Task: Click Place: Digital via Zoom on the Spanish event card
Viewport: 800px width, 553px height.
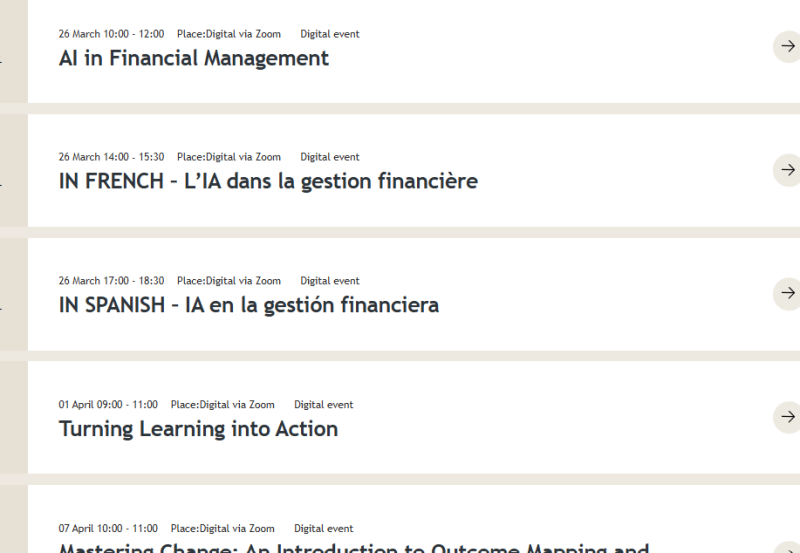Action: click(229, 281)
